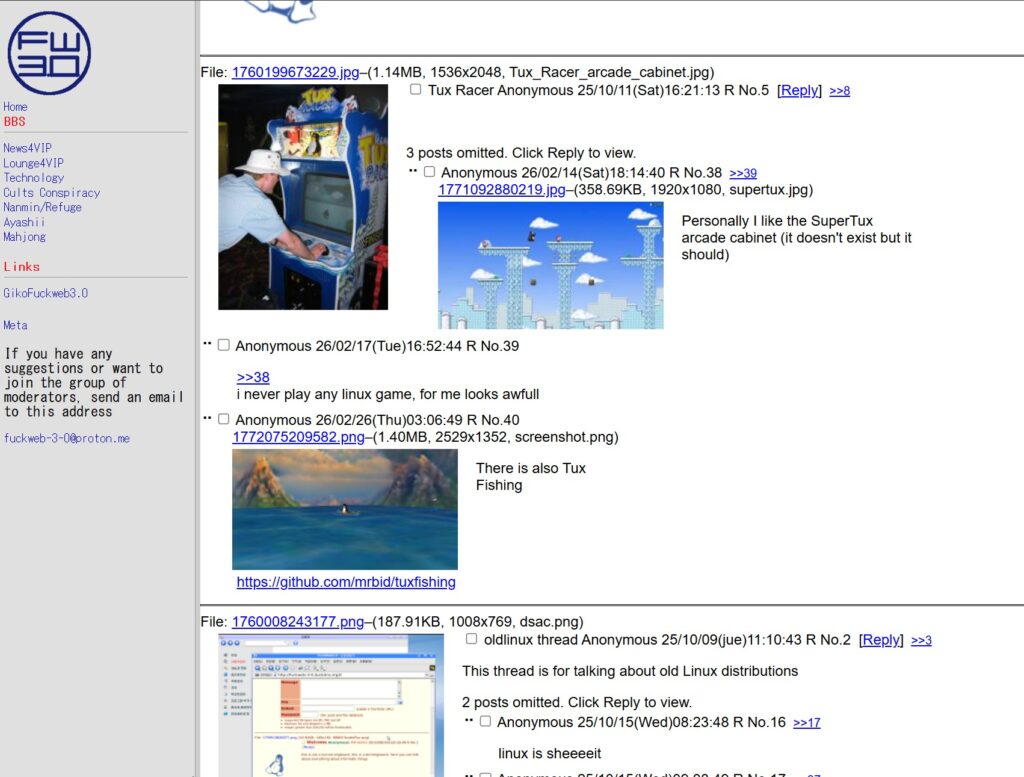Click Reply on Tux Racer thread
Viewport: 1024px width, 777px height.
pos(799,91)
